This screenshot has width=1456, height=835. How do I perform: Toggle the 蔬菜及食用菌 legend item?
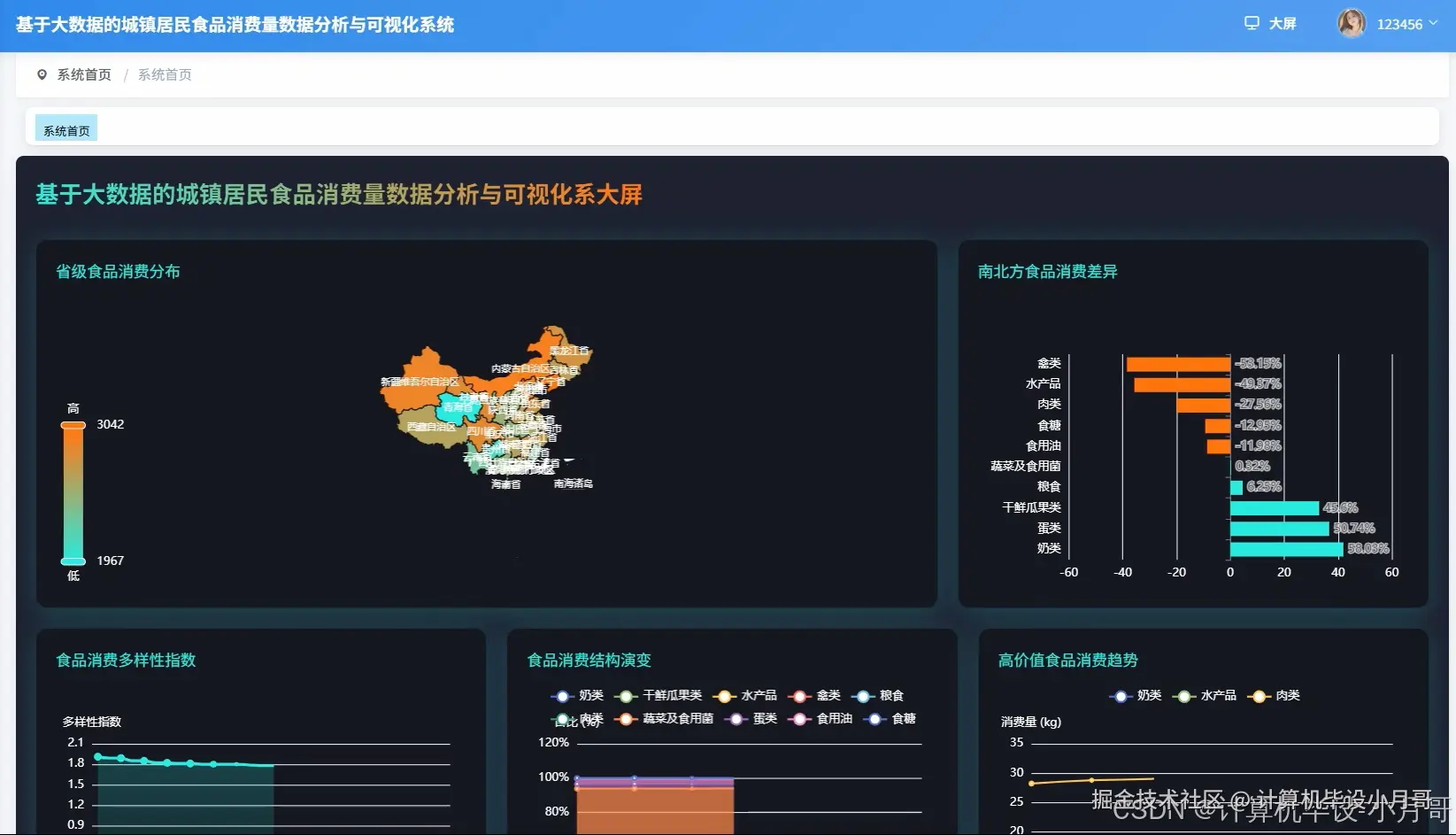tap(673, 719)
